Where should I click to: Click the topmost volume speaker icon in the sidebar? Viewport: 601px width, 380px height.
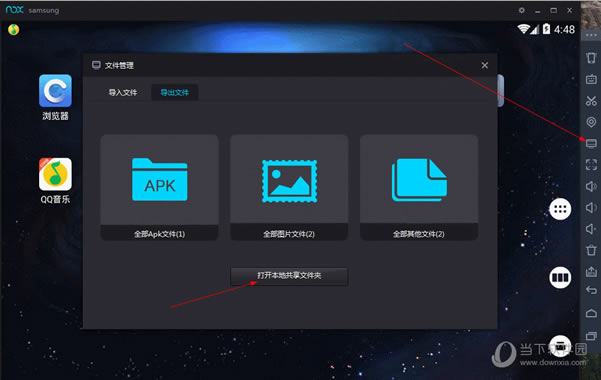(591, 187)
